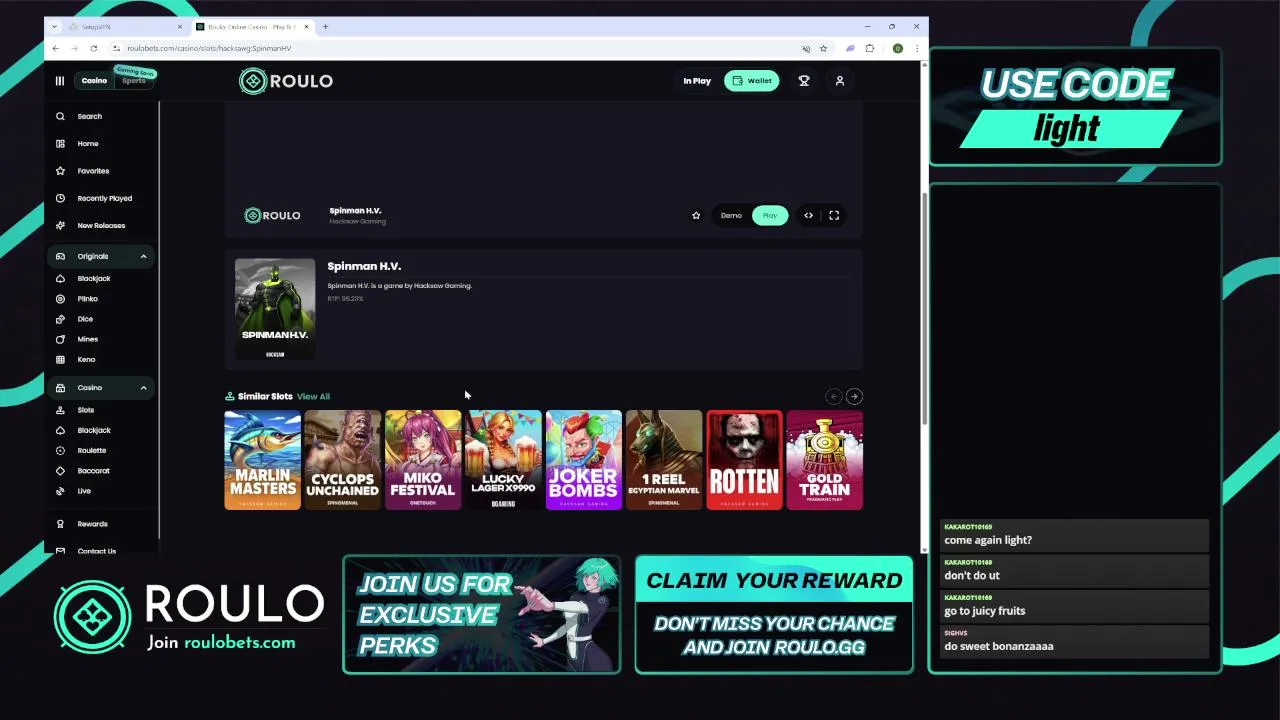Viewport: 1280px width, 720px height.
Task: Click the ROULO header logo
Action: (x=286, y=81)
